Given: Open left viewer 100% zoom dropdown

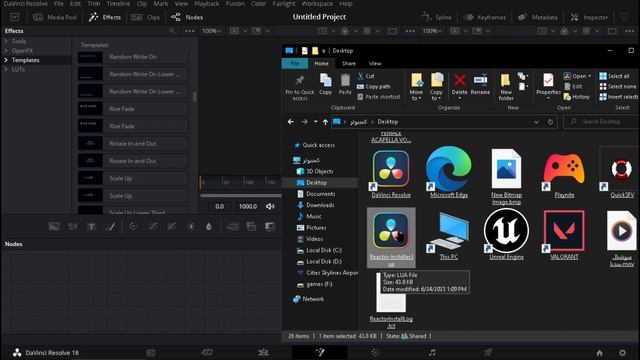Looking at the screenshot, I should [x=212, y=31].
